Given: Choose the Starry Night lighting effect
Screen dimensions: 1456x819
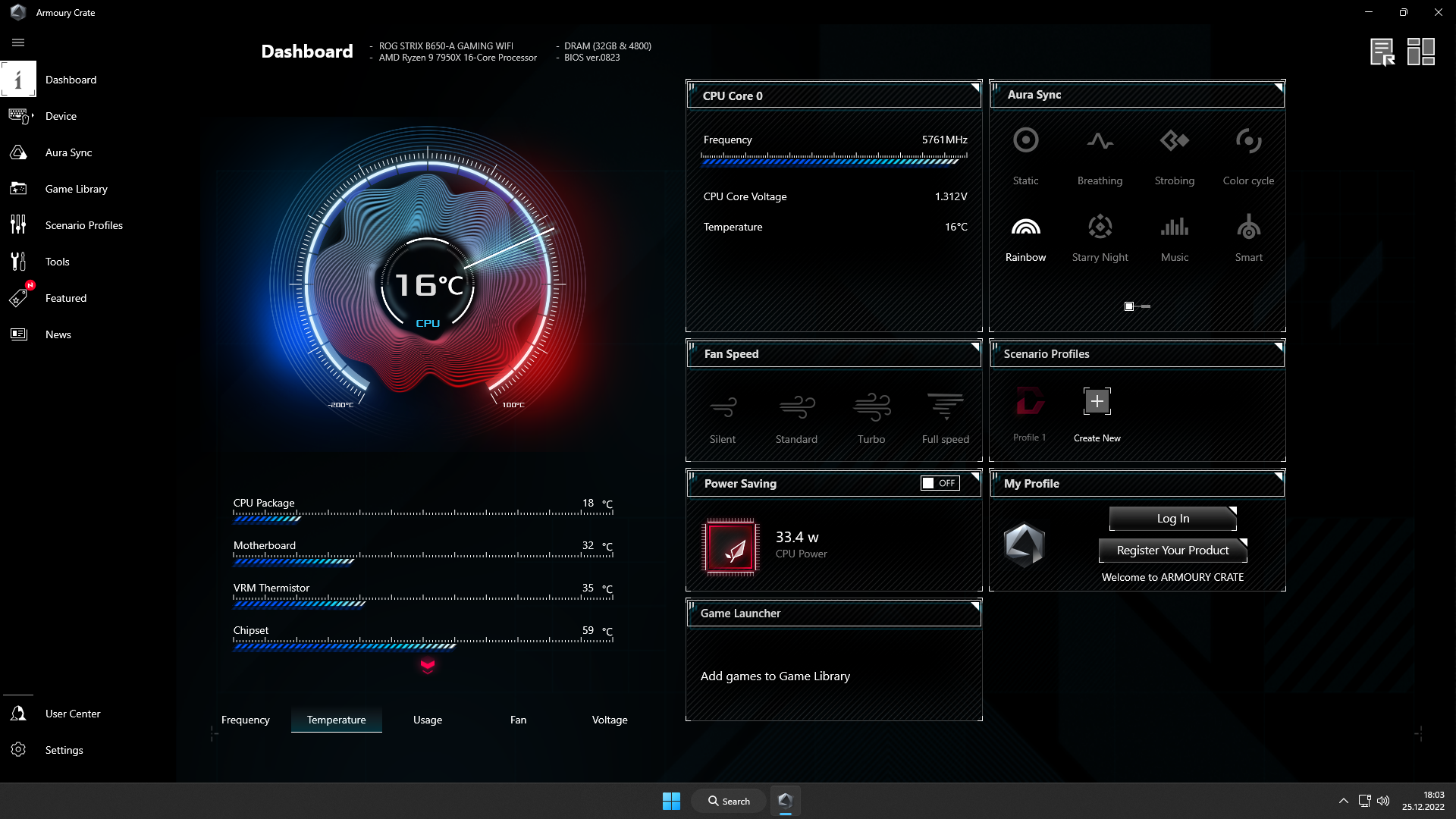Looking at the screenshot, I should pyautogui.click(x=1100, y=237).
